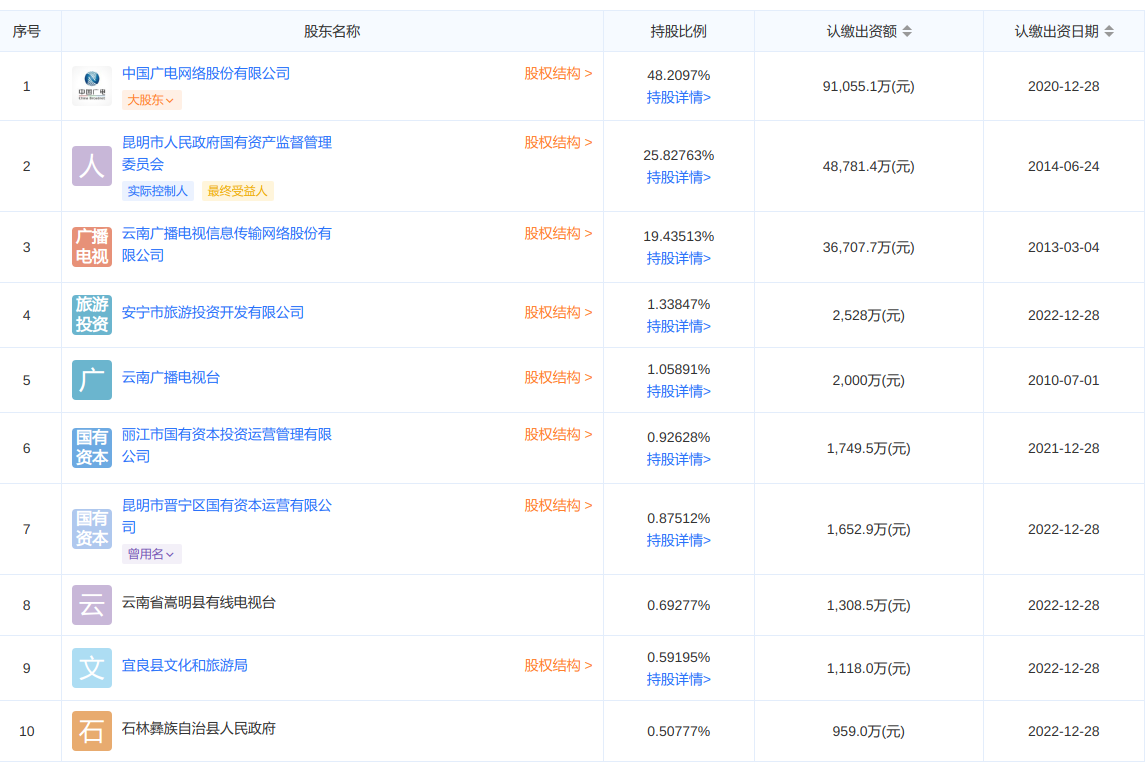View 股权结构 for 云南广播电视台

pyautogui.click(x=558, y=377)
